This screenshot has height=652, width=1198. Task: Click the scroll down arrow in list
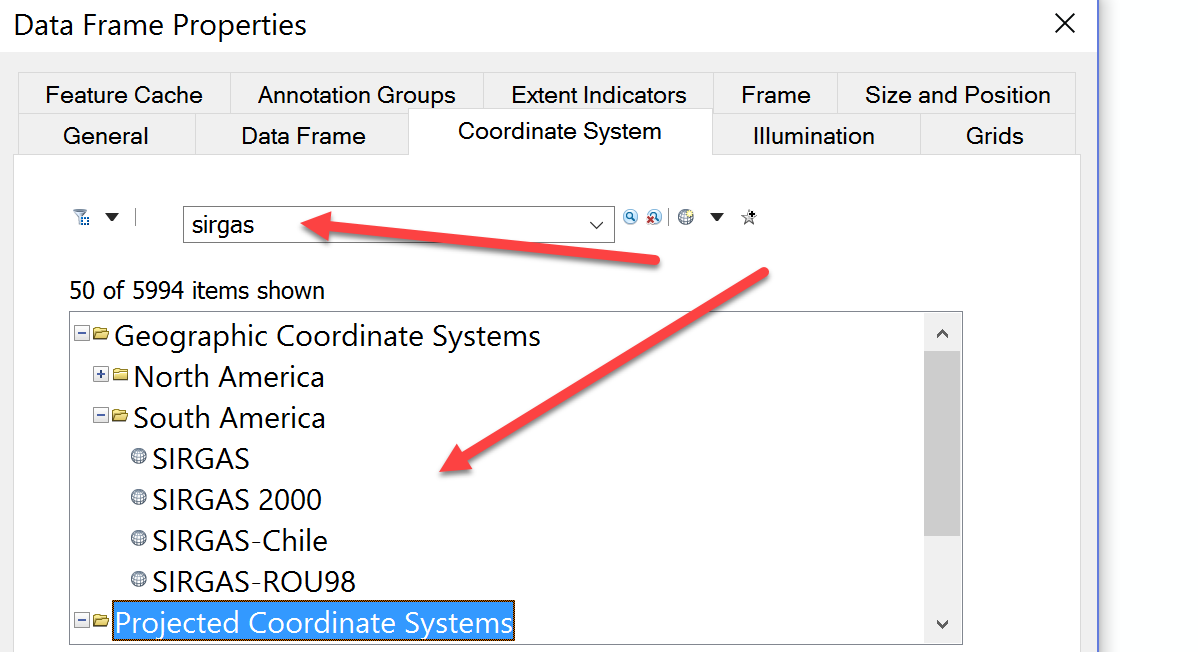[x=942, y=624]
